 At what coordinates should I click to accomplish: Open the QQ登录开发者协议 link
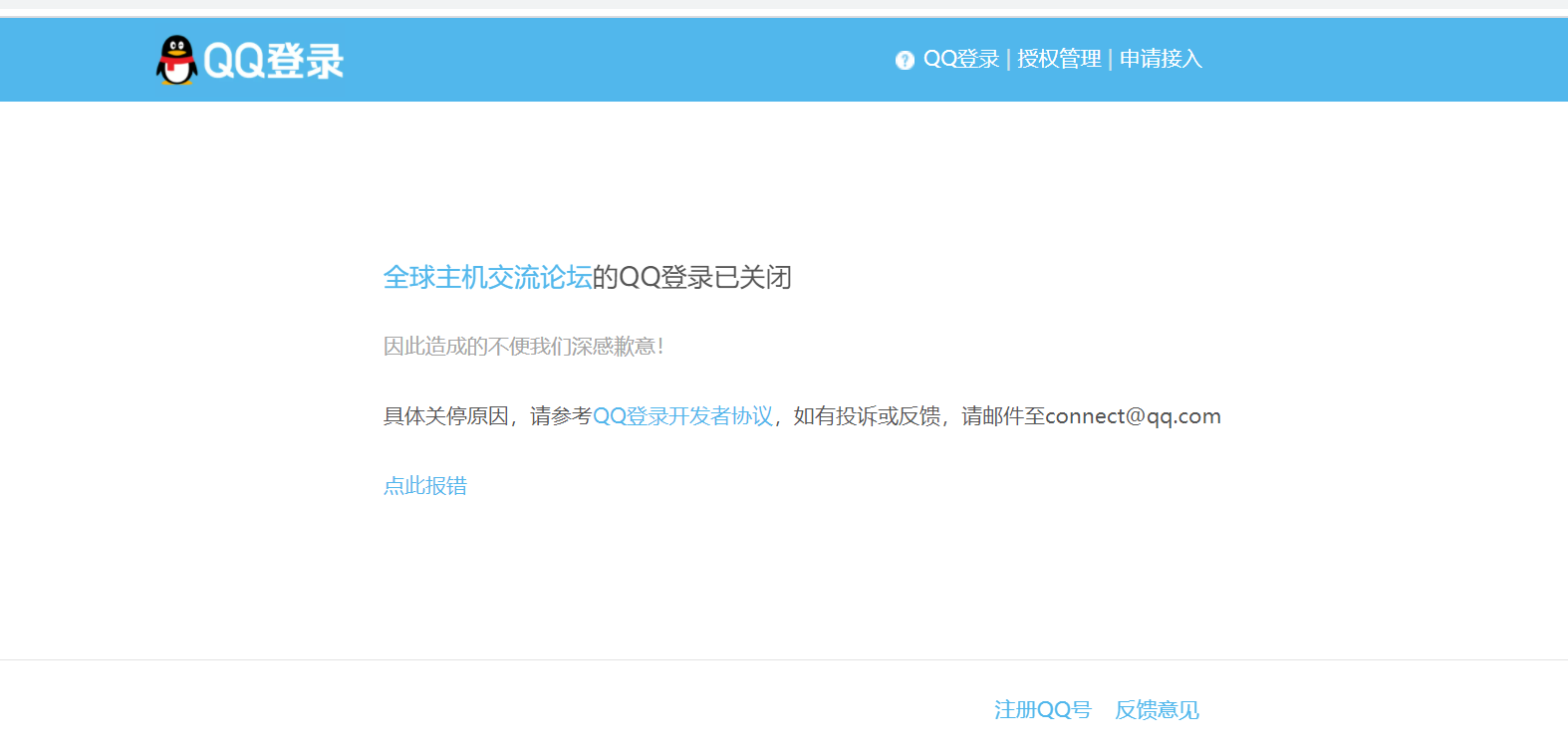682,416
